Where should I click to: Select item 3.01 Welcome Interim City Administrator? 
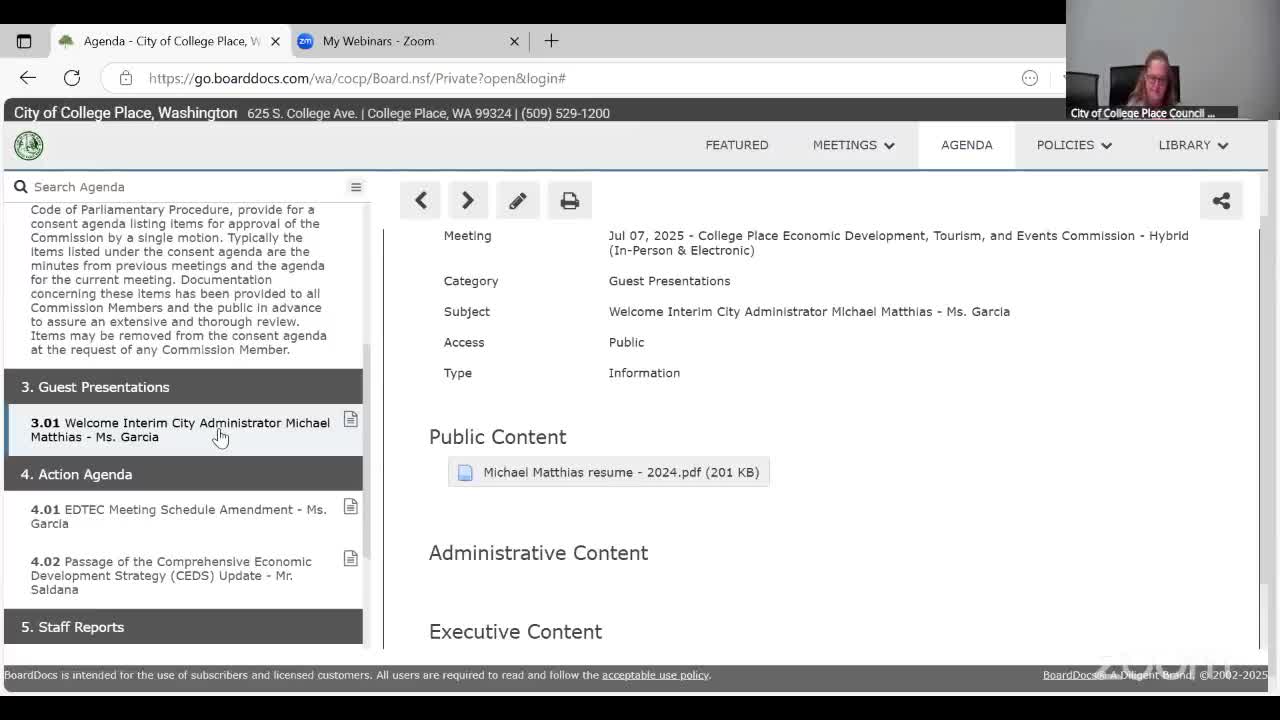tap(184, 430)
